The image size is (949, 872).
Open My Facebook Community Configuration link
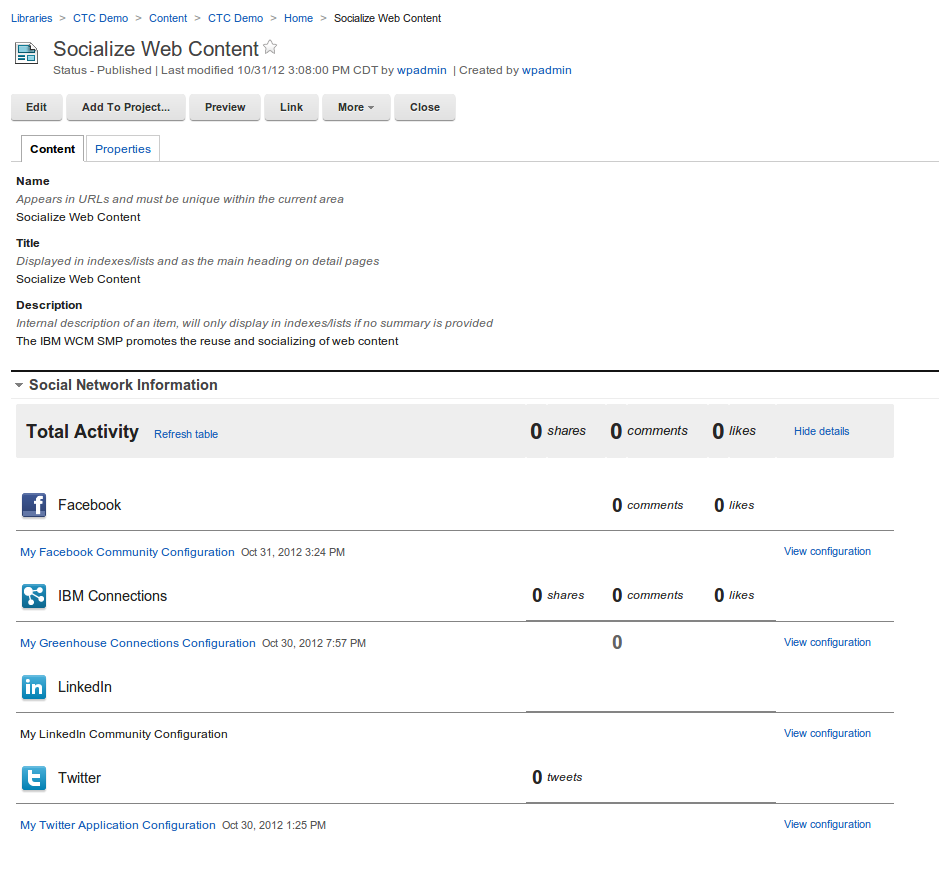pos(127,552)
